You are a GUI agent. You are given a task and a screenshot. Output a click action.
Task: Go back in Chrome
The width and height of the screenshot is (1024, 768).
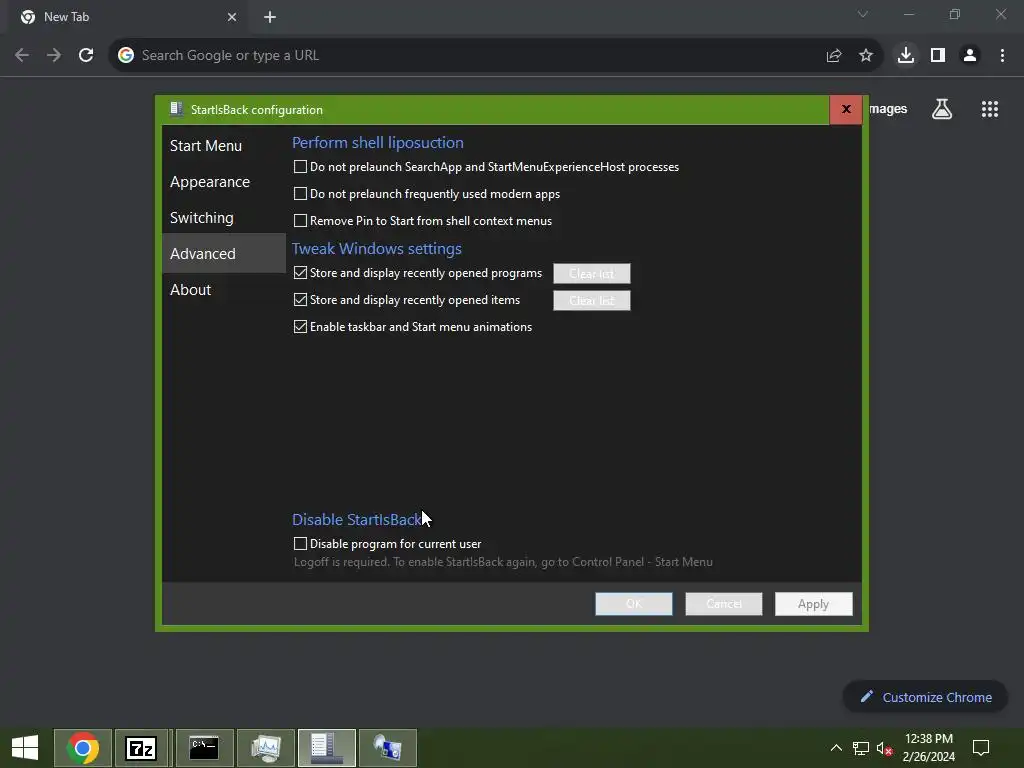[22, 56]
